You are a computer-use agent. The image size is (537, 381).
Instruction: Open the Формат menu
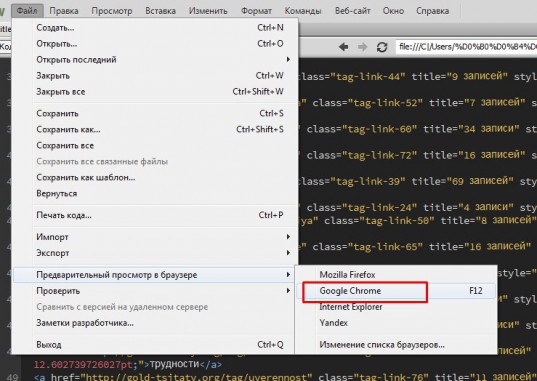point(256,11)
